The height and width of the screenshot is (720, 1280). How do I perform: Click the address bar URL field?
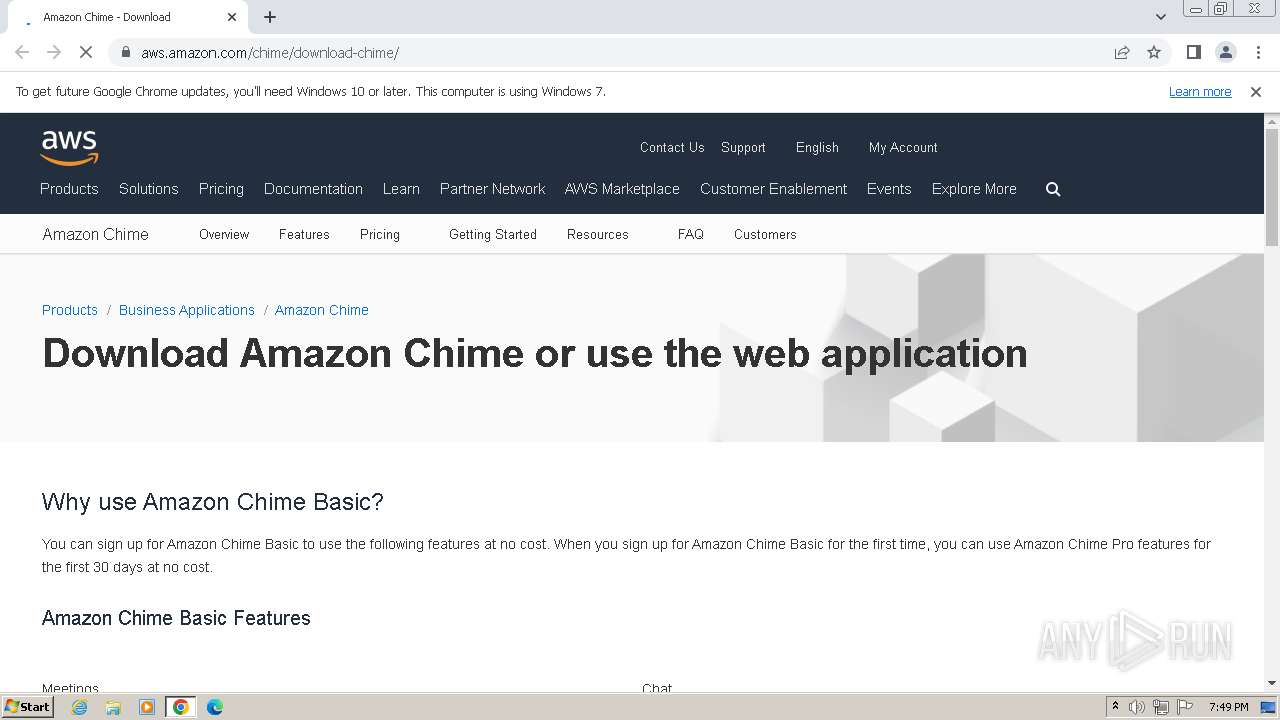[620, 52]
